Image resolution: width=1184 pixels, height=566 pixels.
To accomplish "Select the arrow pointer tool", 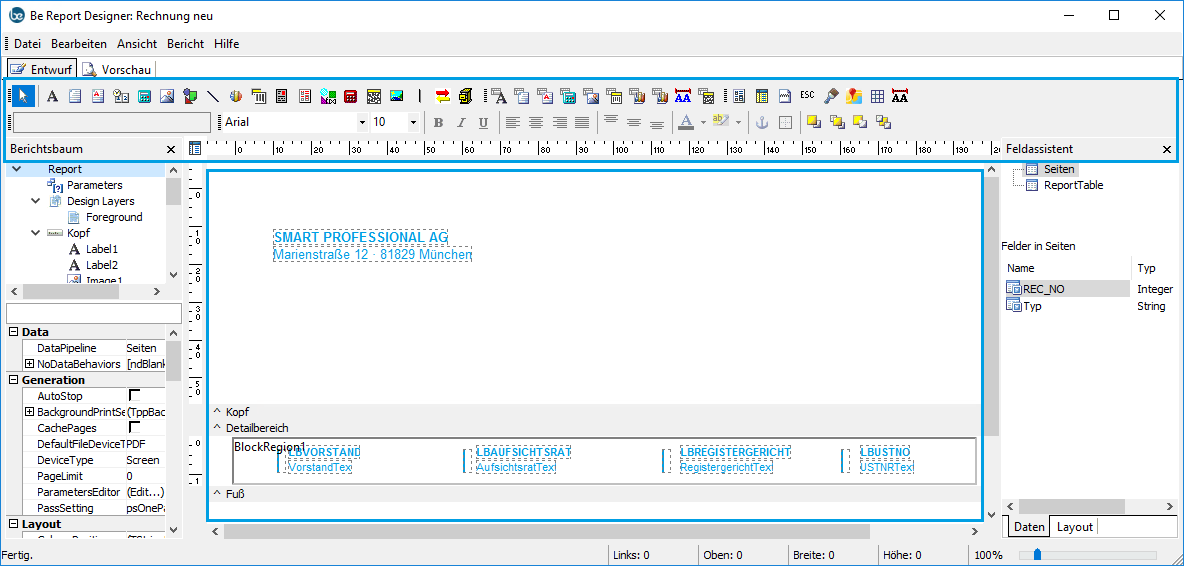I will 24,96.
